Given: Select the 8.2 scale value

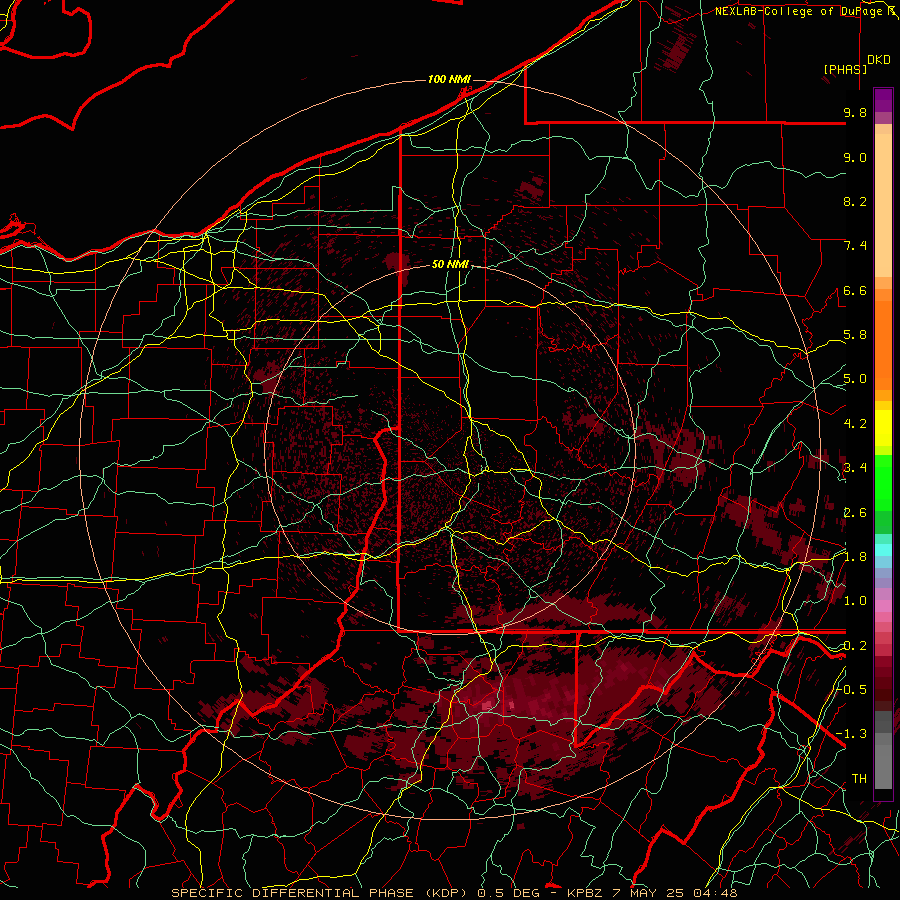Looking at the screenshot, I should pyautogui.click(x=855, y=201).
